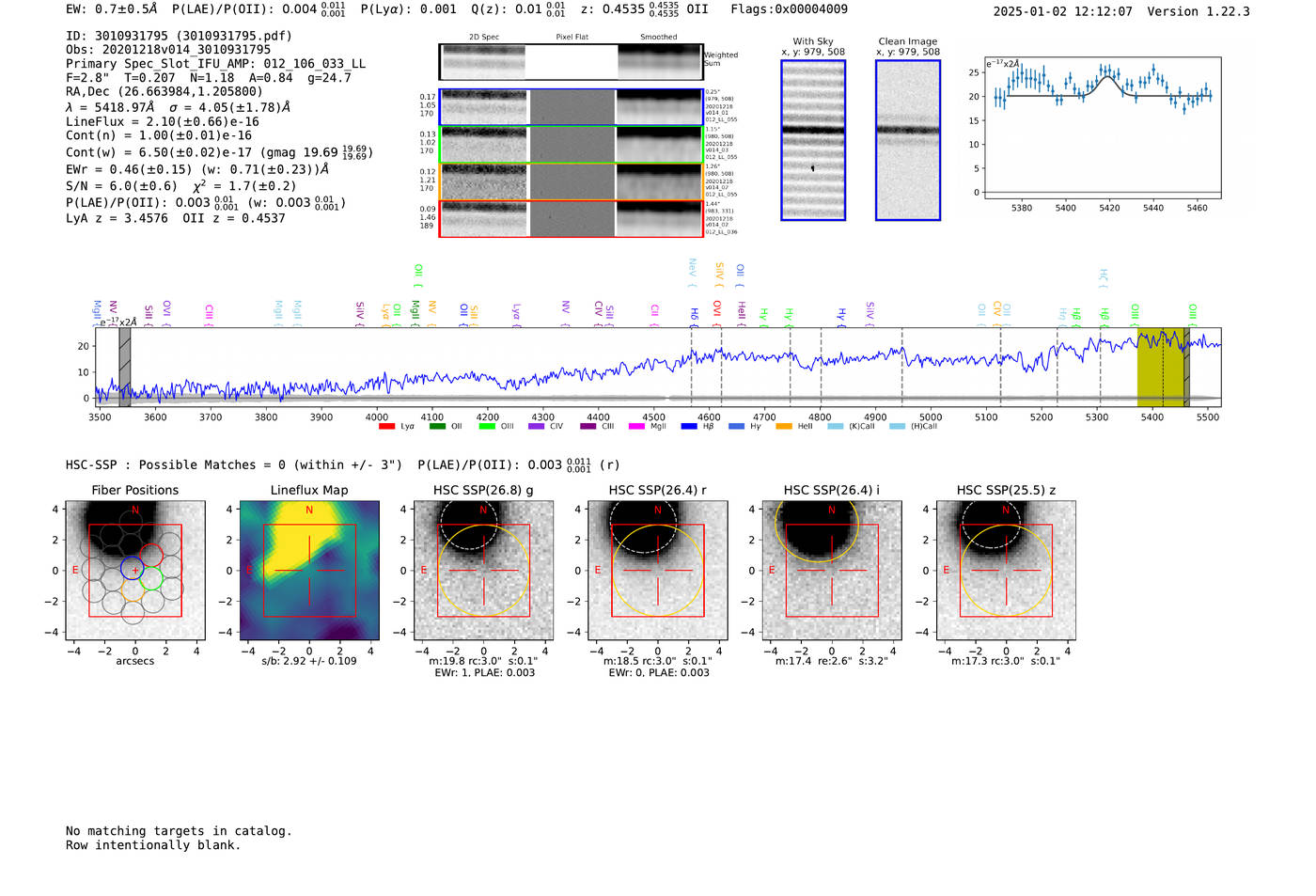1316x896 pixels.
Task: Click the blue-framed 2D Spec fiber cutout
Action: click(x=483, y=107)
